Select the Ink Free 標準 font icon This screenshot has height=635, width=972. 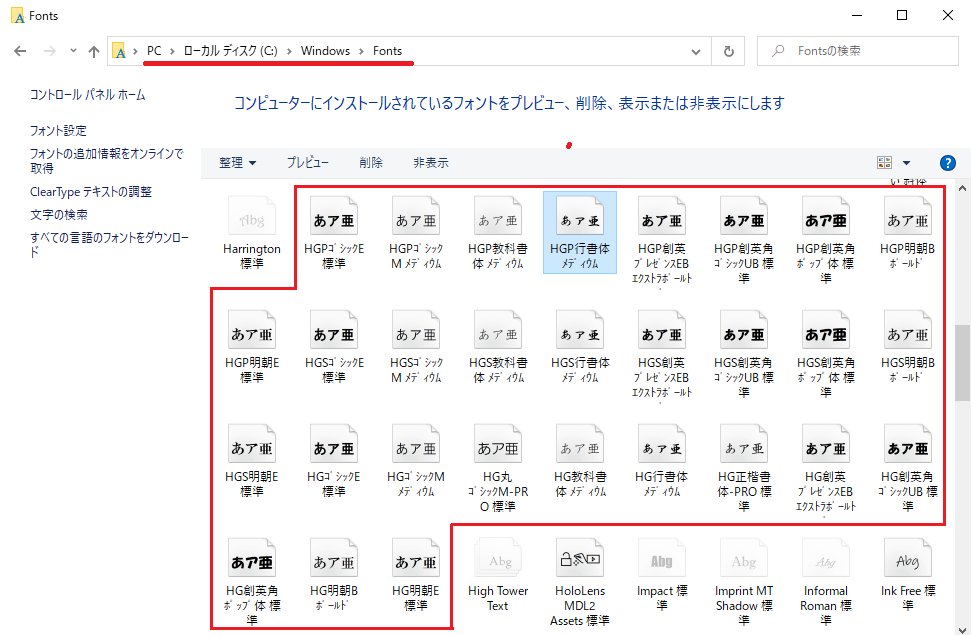[x=908, y=559]
